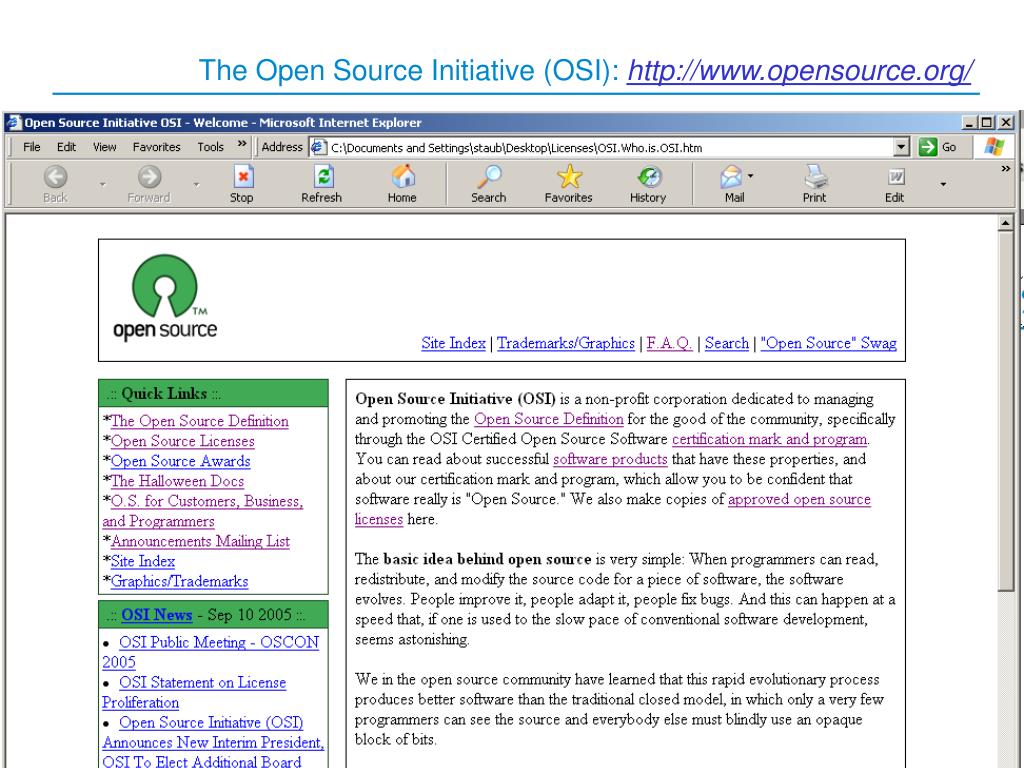The width and height of the screenshot is (1024, 768).
Task: Show more toolbar buttons via toolbar chevron
Action: point(1006,168)
